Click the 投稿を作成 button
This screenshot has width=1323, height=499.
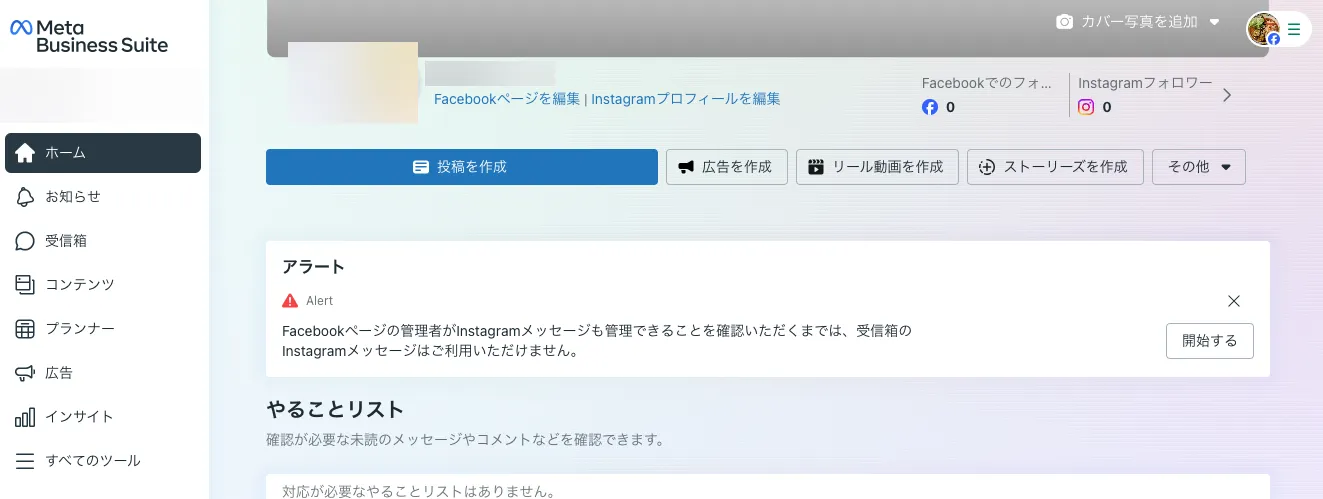[x=462, y=167]
